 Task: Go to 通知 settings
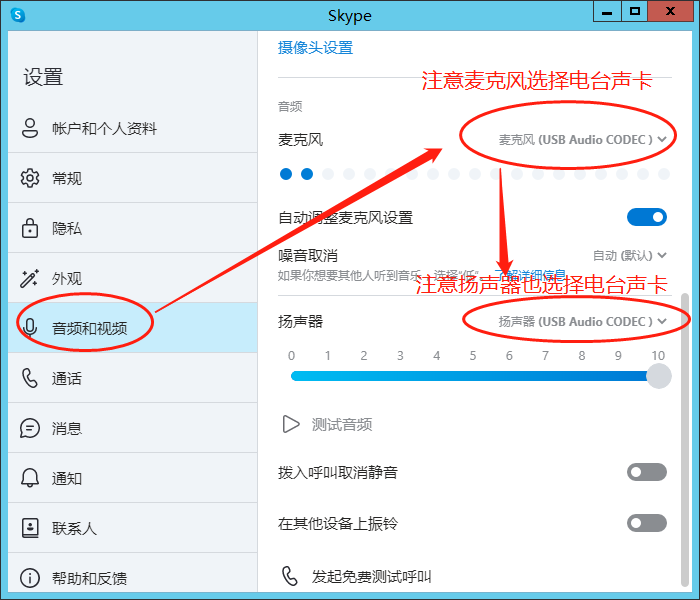click(133, 478)
